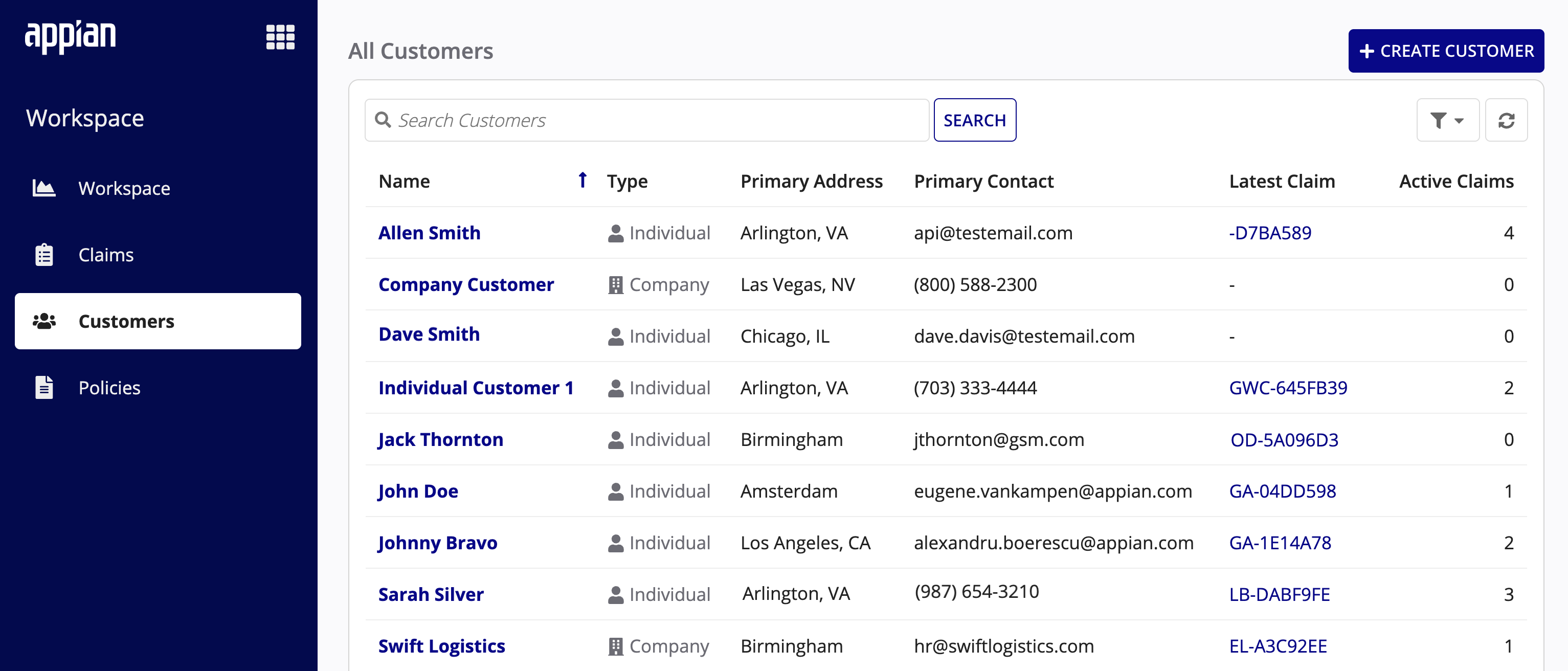Viewport: 1568px width, 671px height.
Task: Click the Workspace title in sidebar
Action: 85,118
